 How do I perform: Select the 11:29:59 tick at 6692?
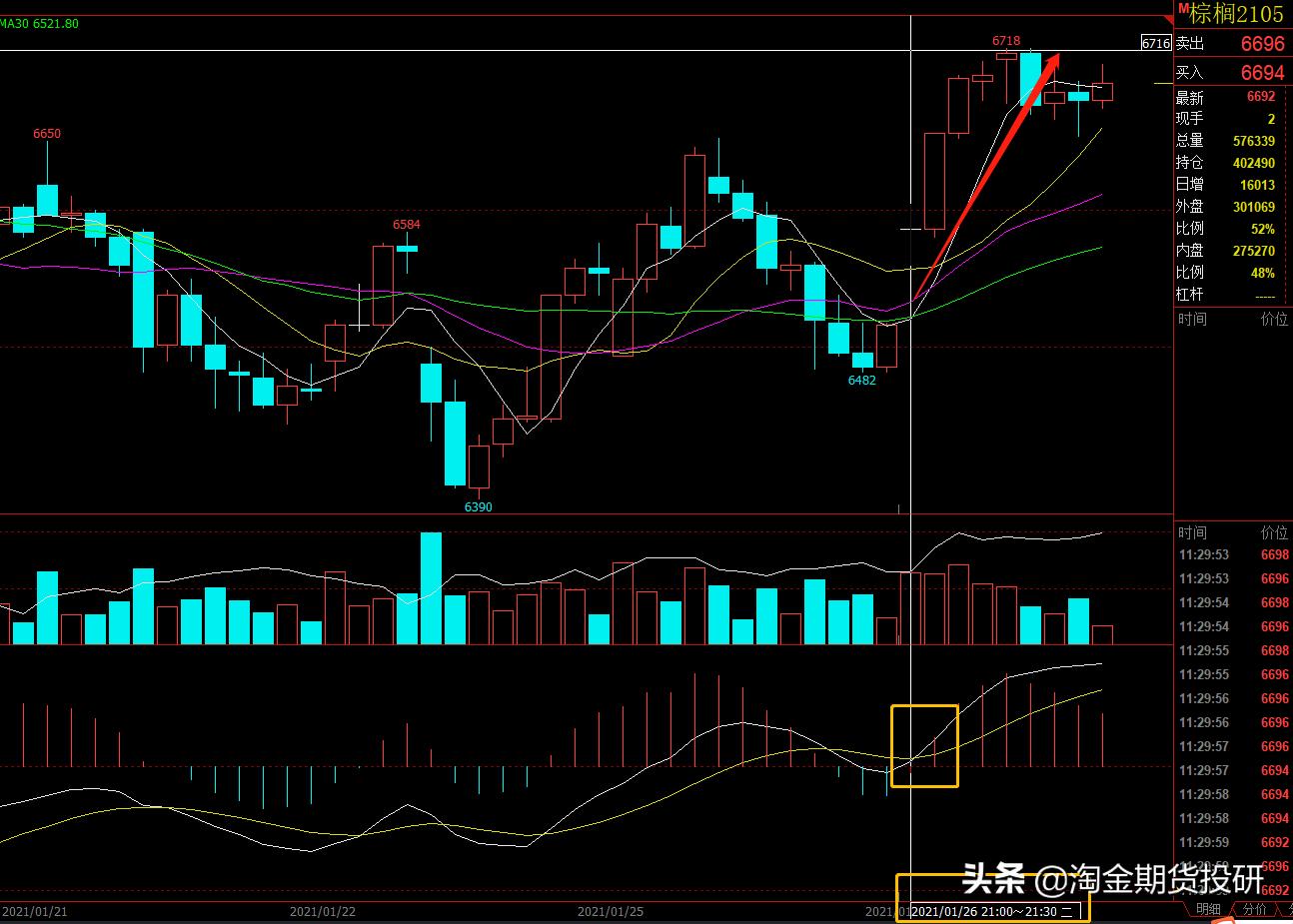pyautogui.click(x=1233, y=842)
